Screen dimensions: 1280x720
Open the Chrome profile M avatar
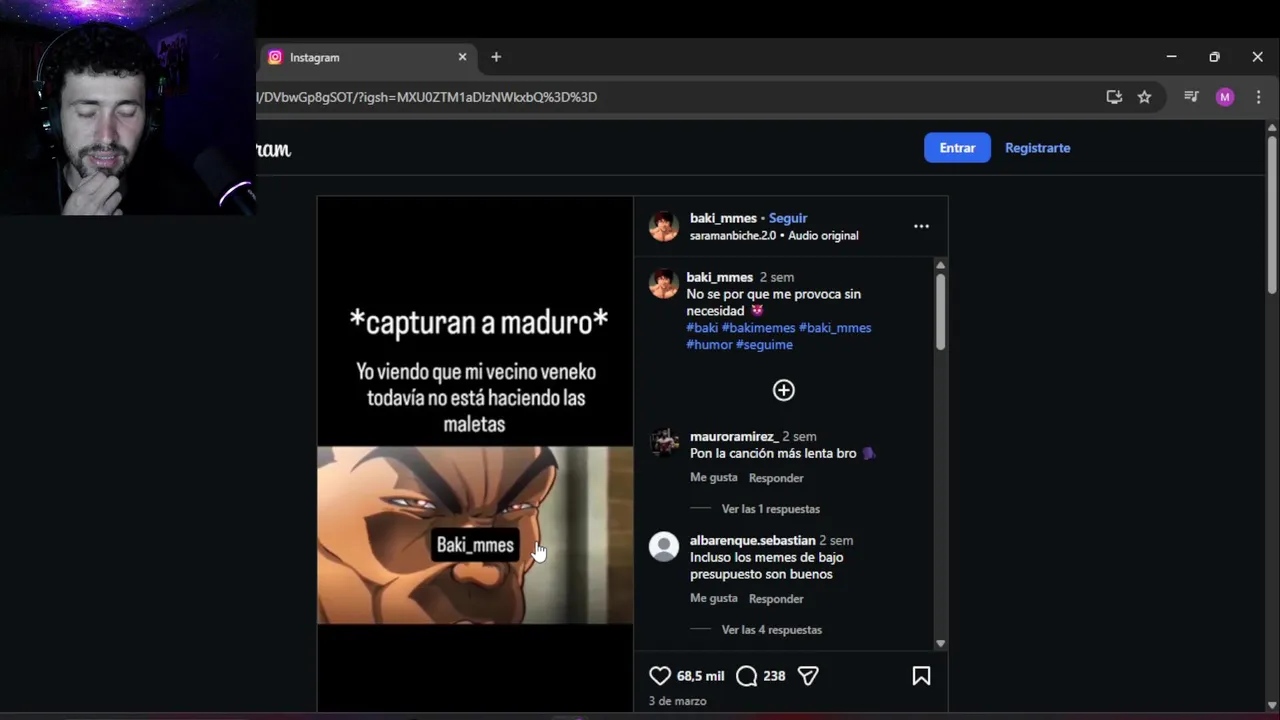(x=1225, y=97)
